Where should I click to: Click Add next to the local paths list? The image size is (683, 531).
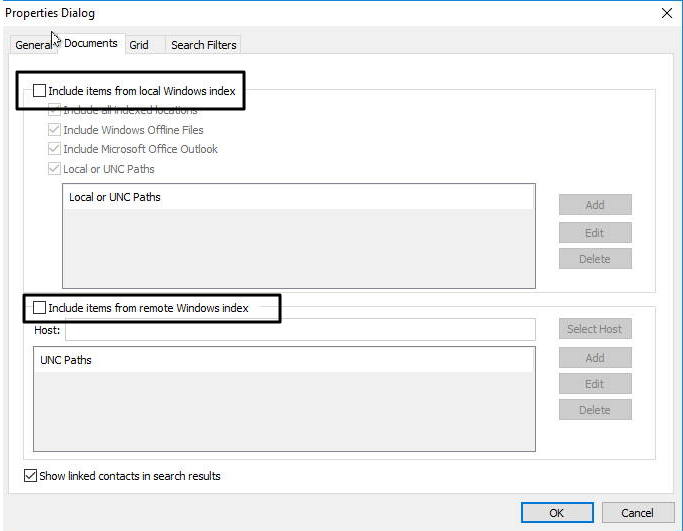pyautogui.click(x=595, y=205)
